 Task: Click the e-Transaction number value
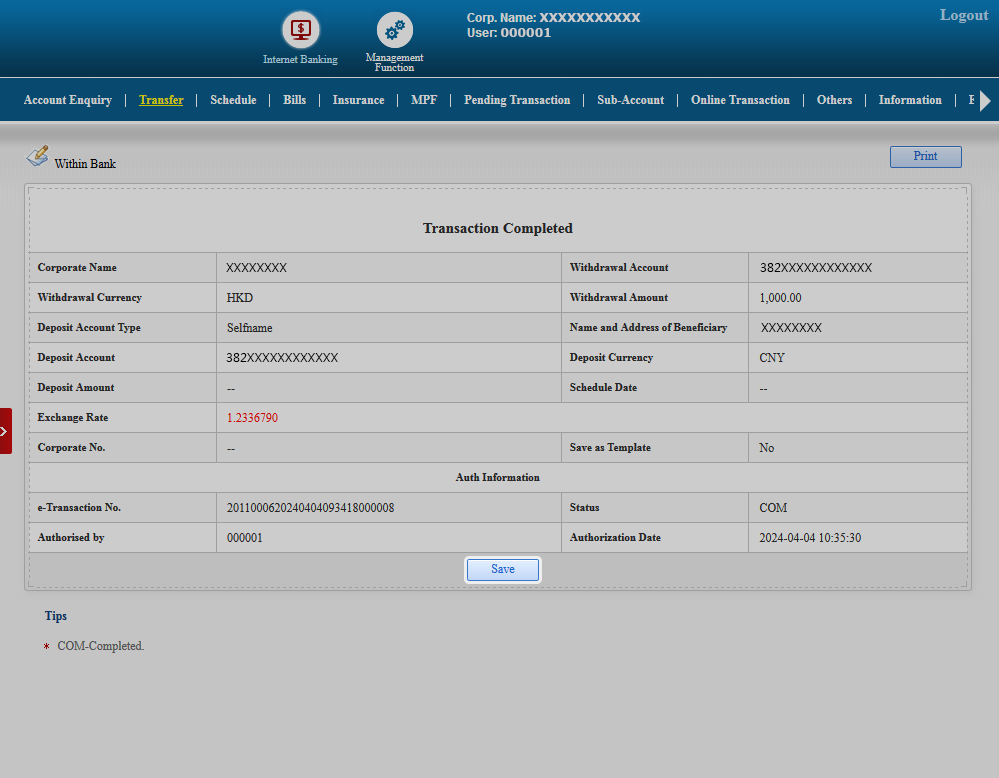(311, 508)
